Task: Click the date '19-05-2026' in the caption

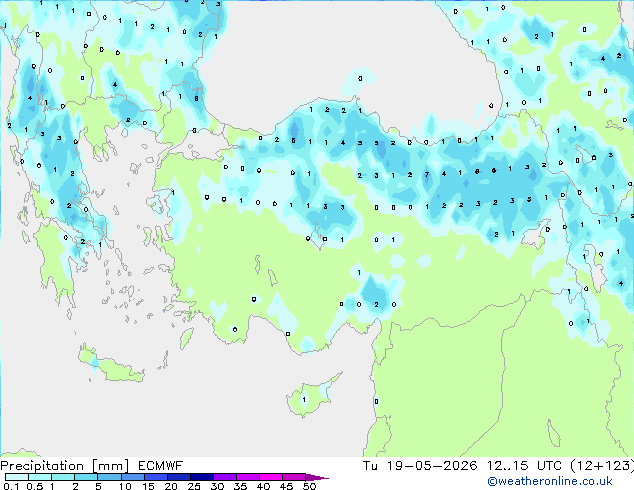Action: (431, 466)
